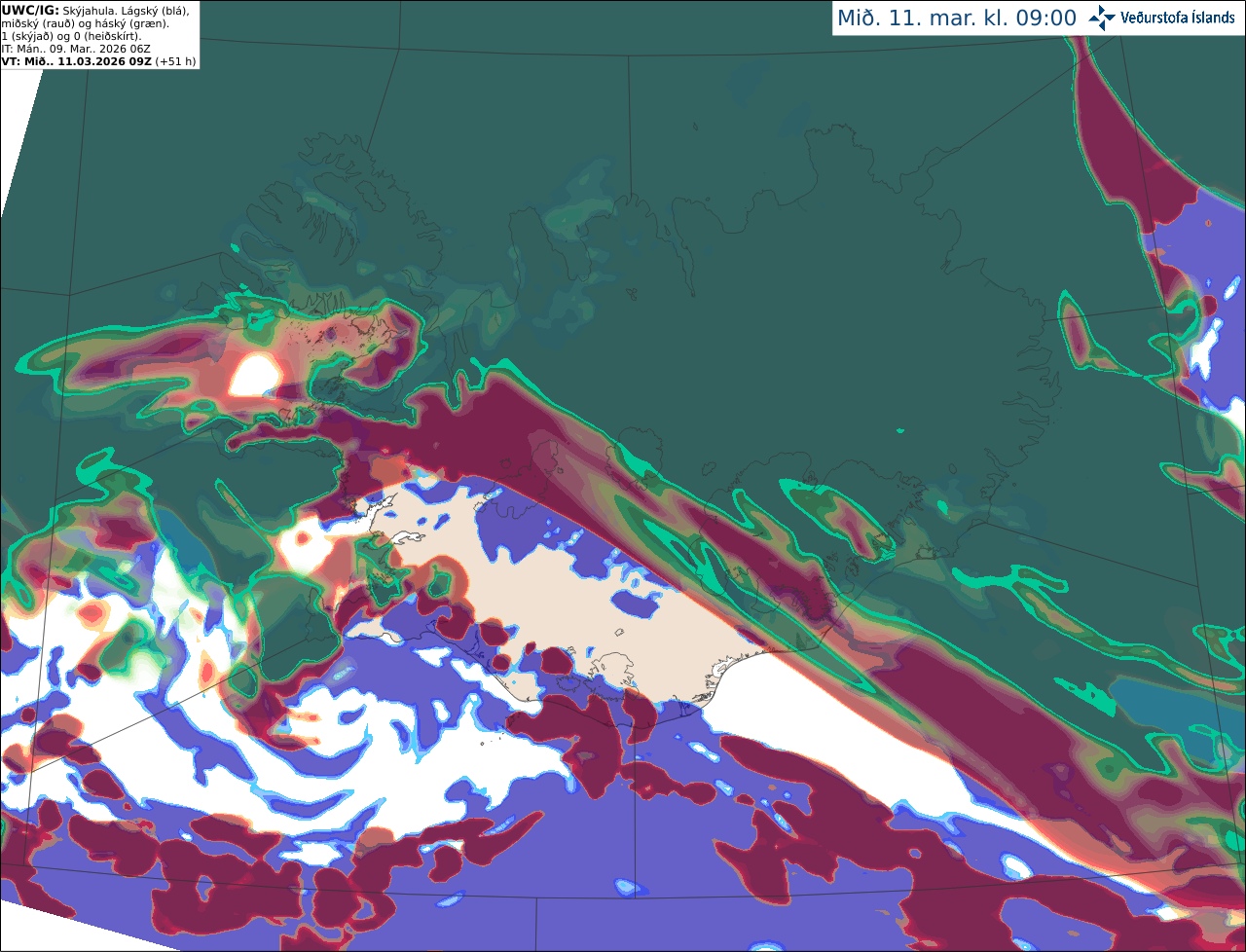Click the Veðurstofa Íslands logo icon

[1102, 18]
